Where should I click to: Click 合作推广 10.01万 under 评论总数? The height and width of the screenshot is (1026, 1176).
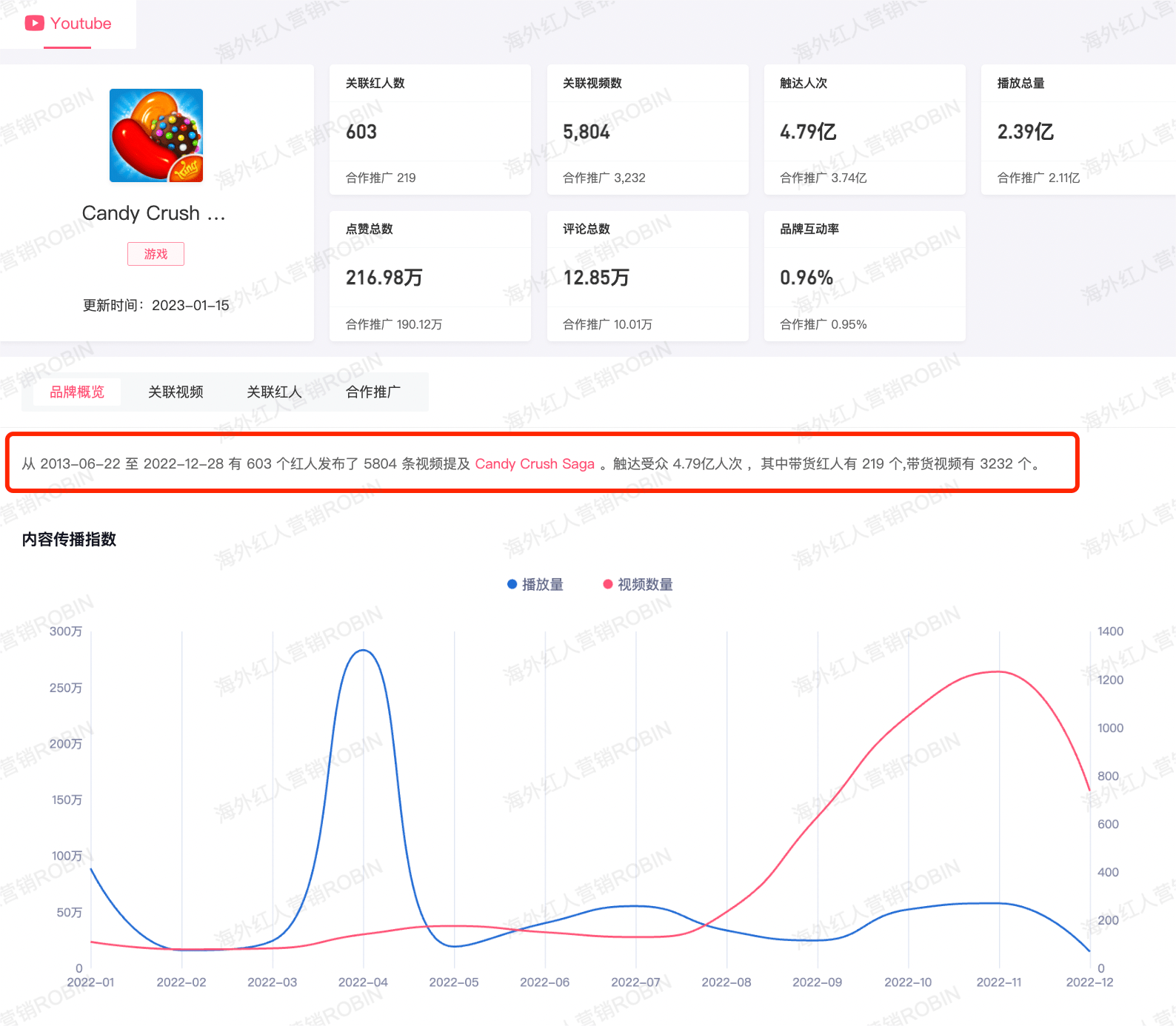coord(607,324)
